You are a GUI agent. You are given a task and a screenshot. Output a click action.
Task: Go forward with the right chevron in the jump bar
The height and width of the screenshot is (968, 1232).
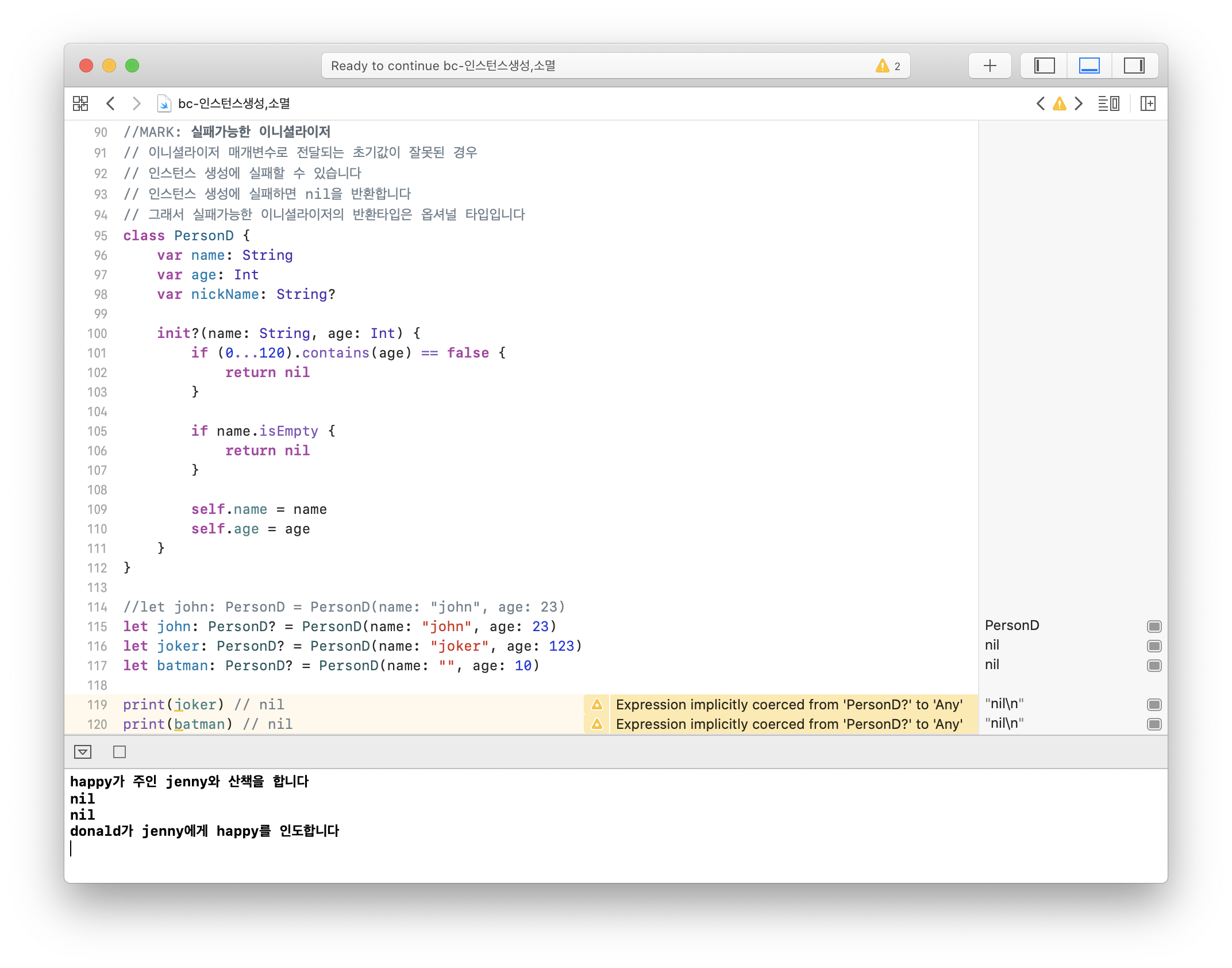pyautogui.click(x=136, y=103)
